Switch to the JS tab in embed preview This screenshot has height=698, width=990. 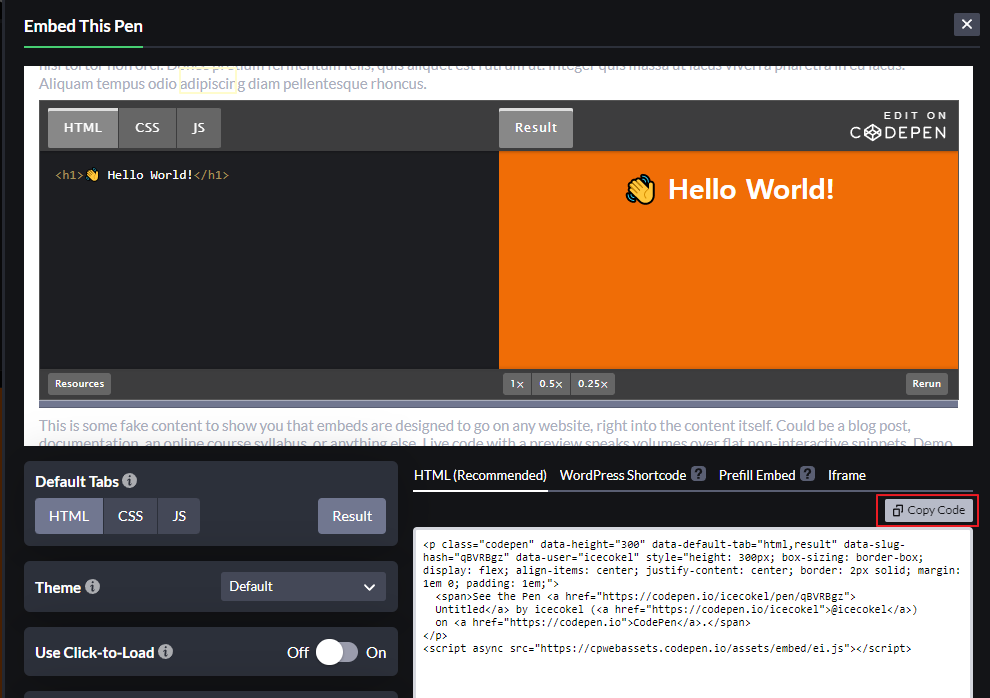(199, 128)
